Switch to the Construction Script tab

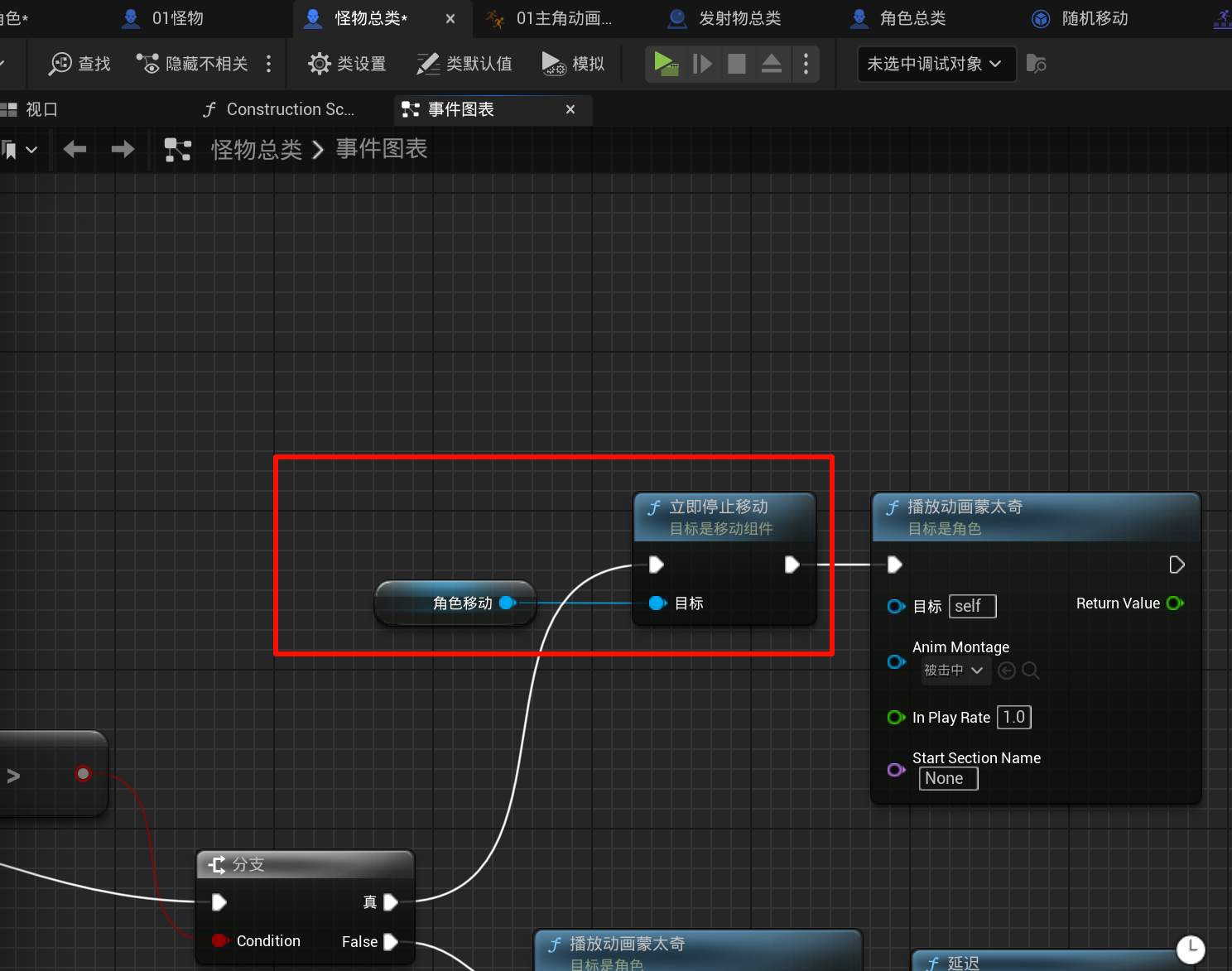(281, 109)
